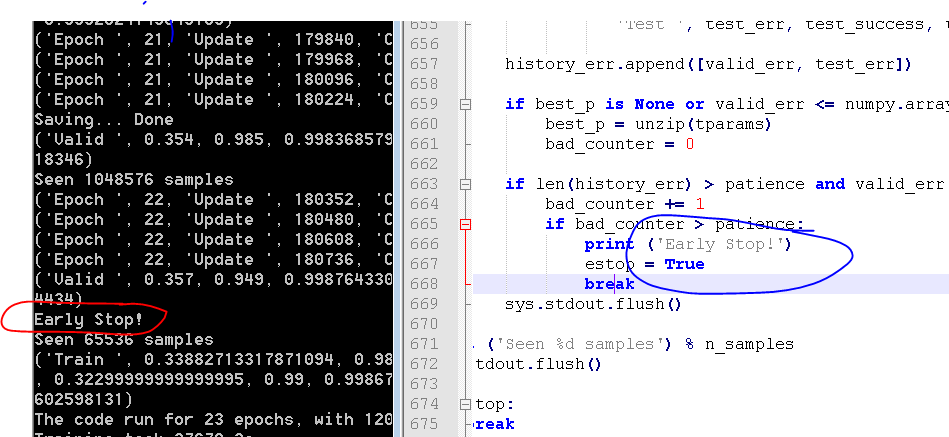
Task: Click the 'Valid ', 0.354 terminal line
Action: coord(213,139)
